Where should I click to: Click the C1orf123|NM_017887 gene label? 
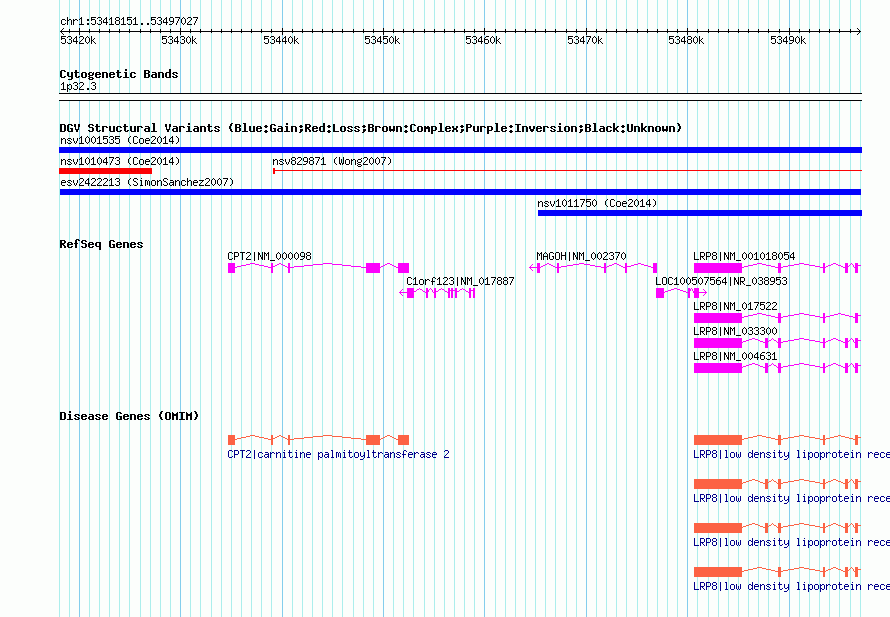click(x=460, y=282)
